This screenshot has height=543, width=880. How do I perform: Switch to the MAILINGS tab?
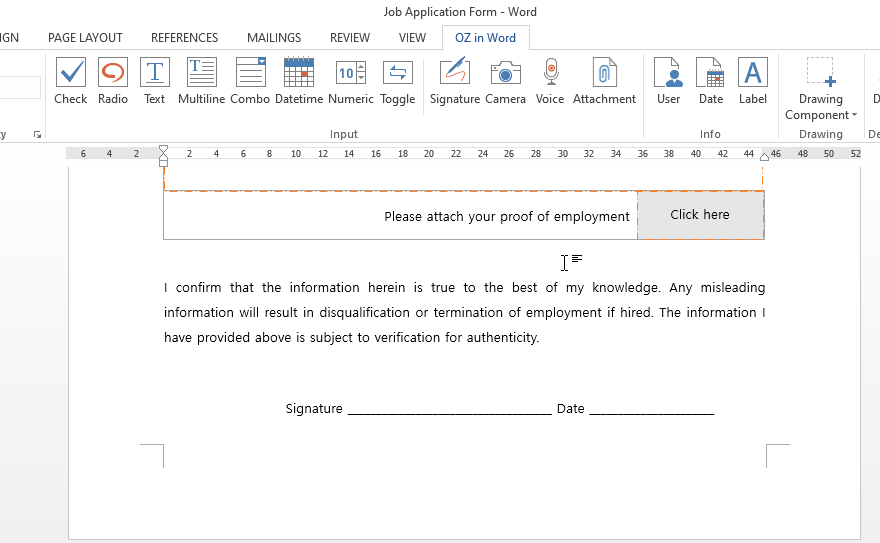click(x=274, y=38)
